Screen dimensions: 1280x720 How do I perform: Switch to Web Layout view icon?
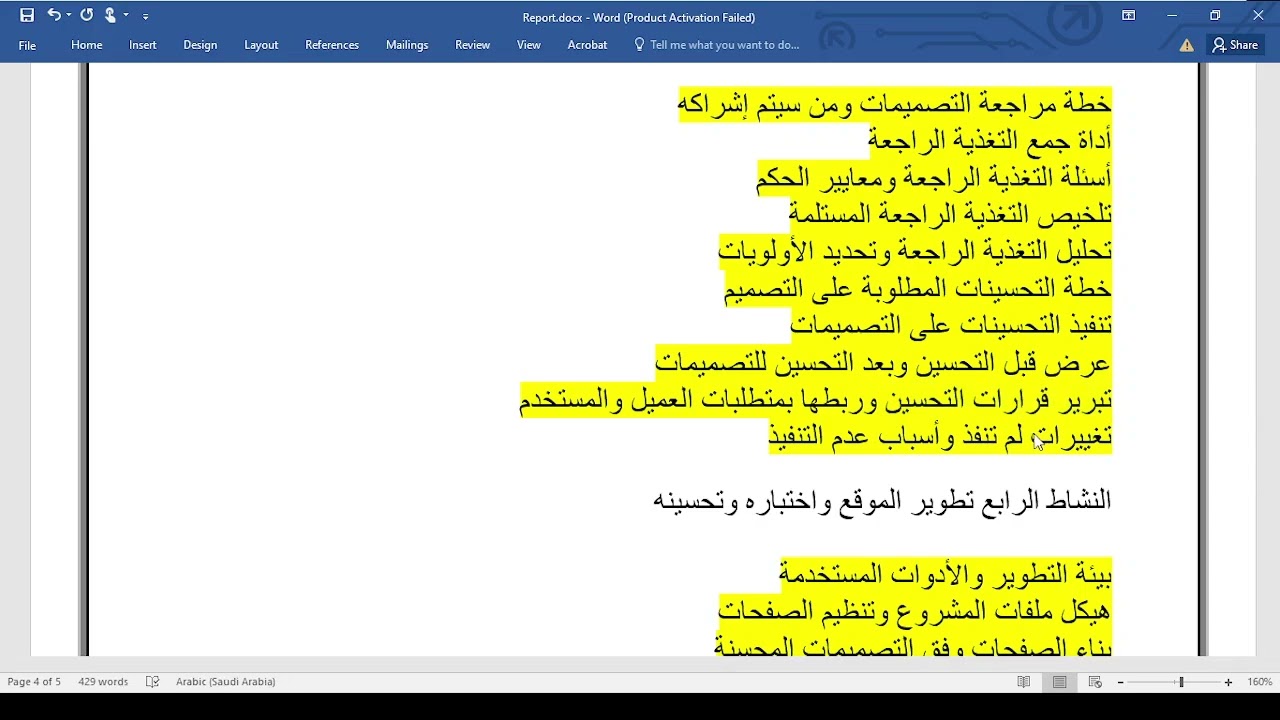tap(1095, 681)
